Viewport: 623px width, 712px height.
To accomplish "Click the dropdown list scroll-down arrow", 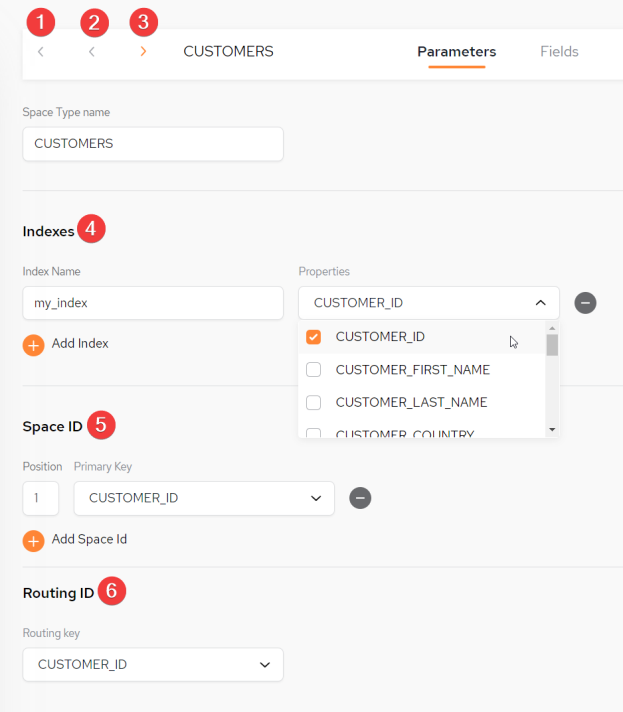I will (x=552, y=430).
